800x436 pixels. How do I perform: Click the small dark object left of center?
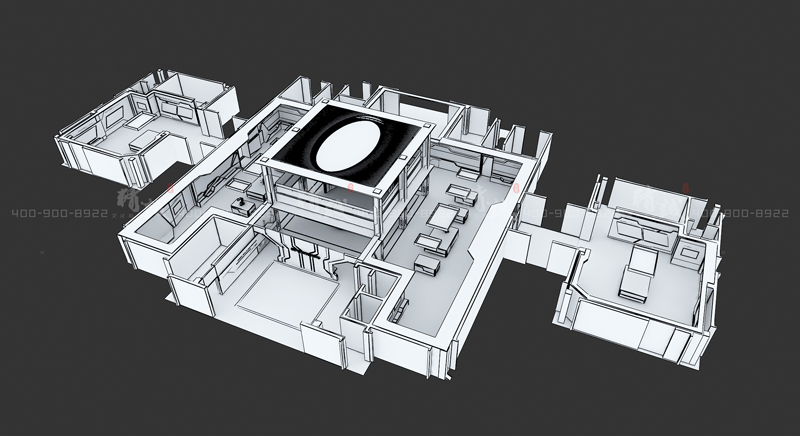click(x=240, y=204)
